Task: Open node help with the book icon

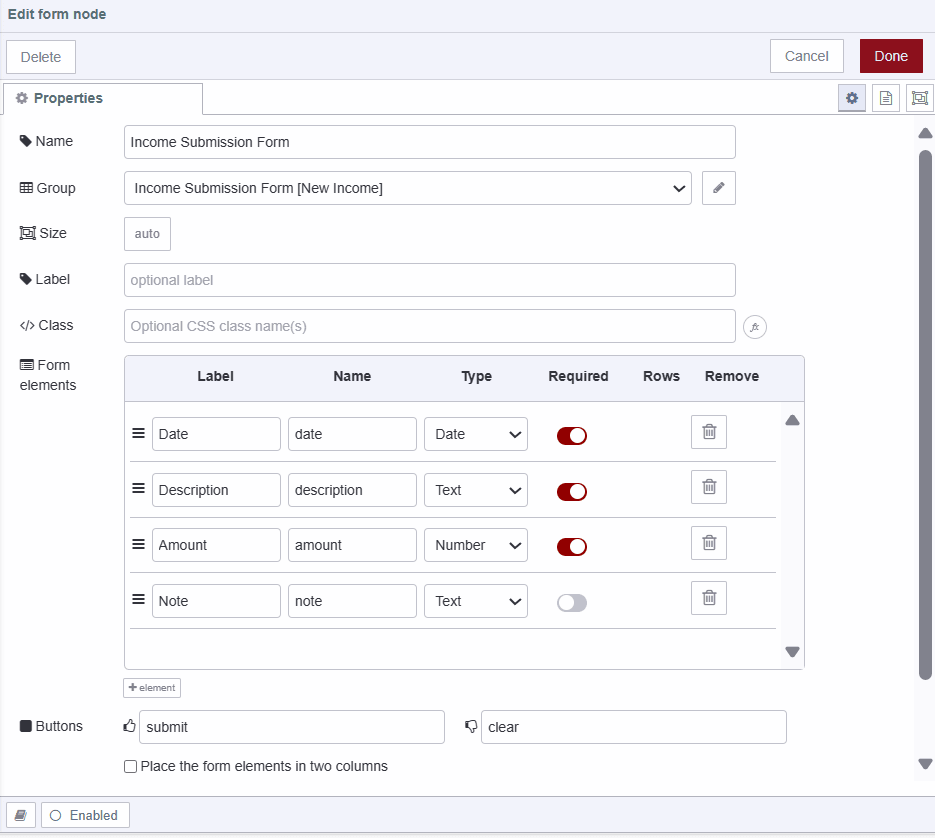Action: coord(886,98)
